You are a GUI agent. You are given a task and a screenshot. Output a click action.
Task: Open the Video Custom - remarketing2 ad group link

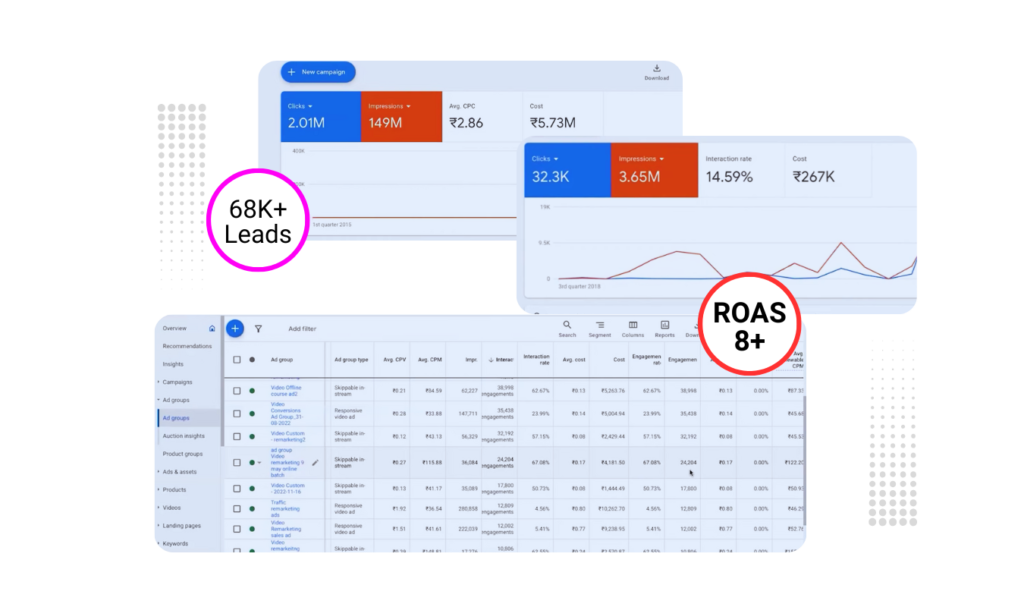pos(287,436)
